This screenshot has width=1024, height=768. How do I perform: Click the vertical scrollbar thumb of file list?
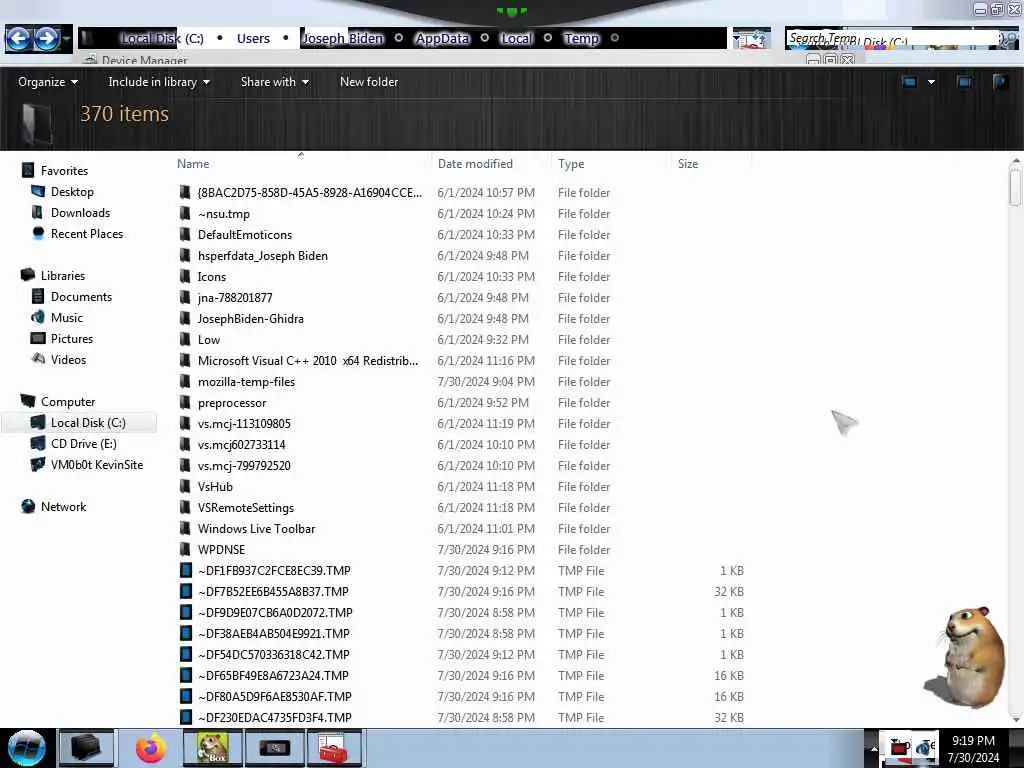(x=1015, y=187)
